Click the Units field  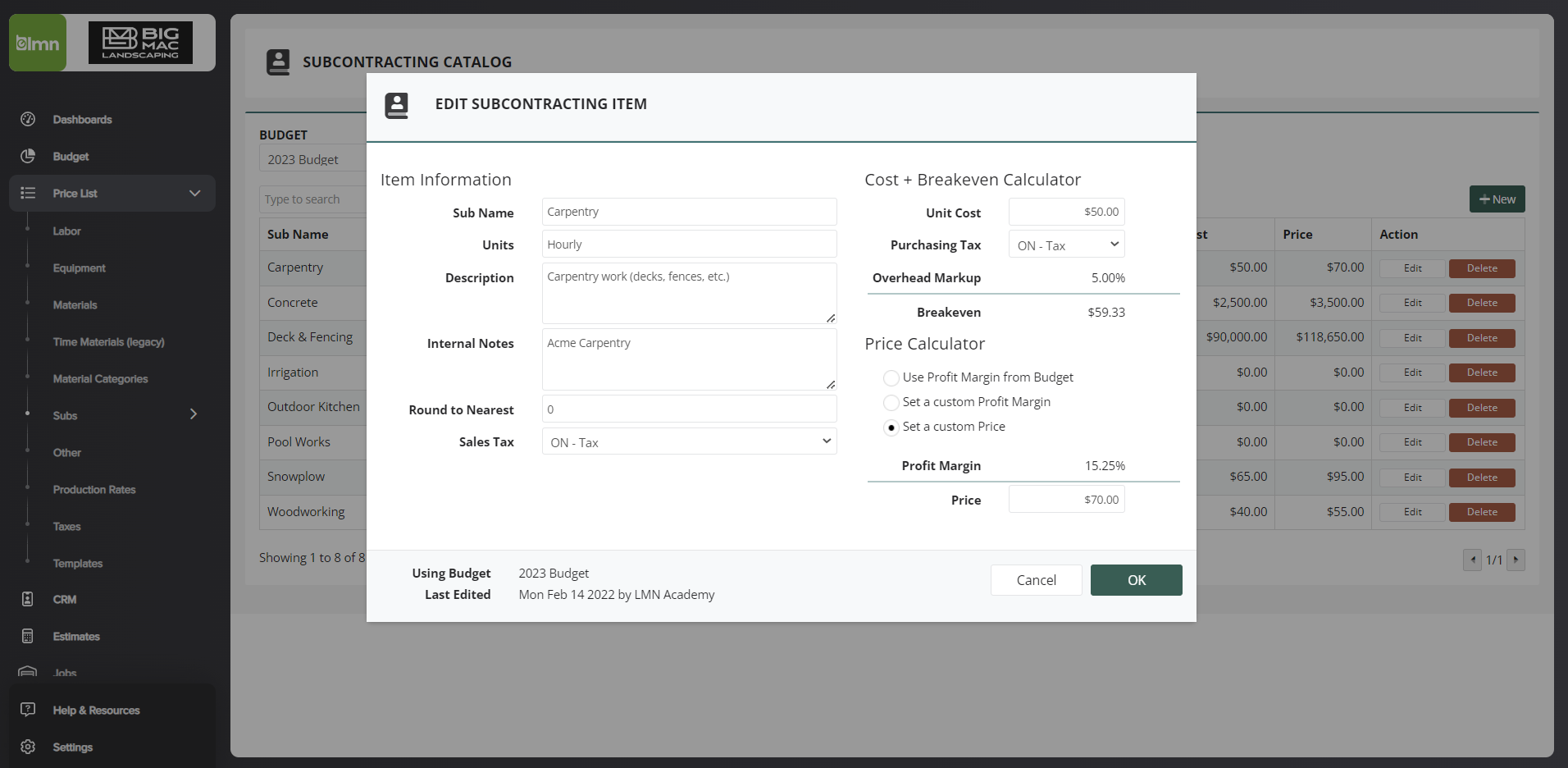click(690, 245)
